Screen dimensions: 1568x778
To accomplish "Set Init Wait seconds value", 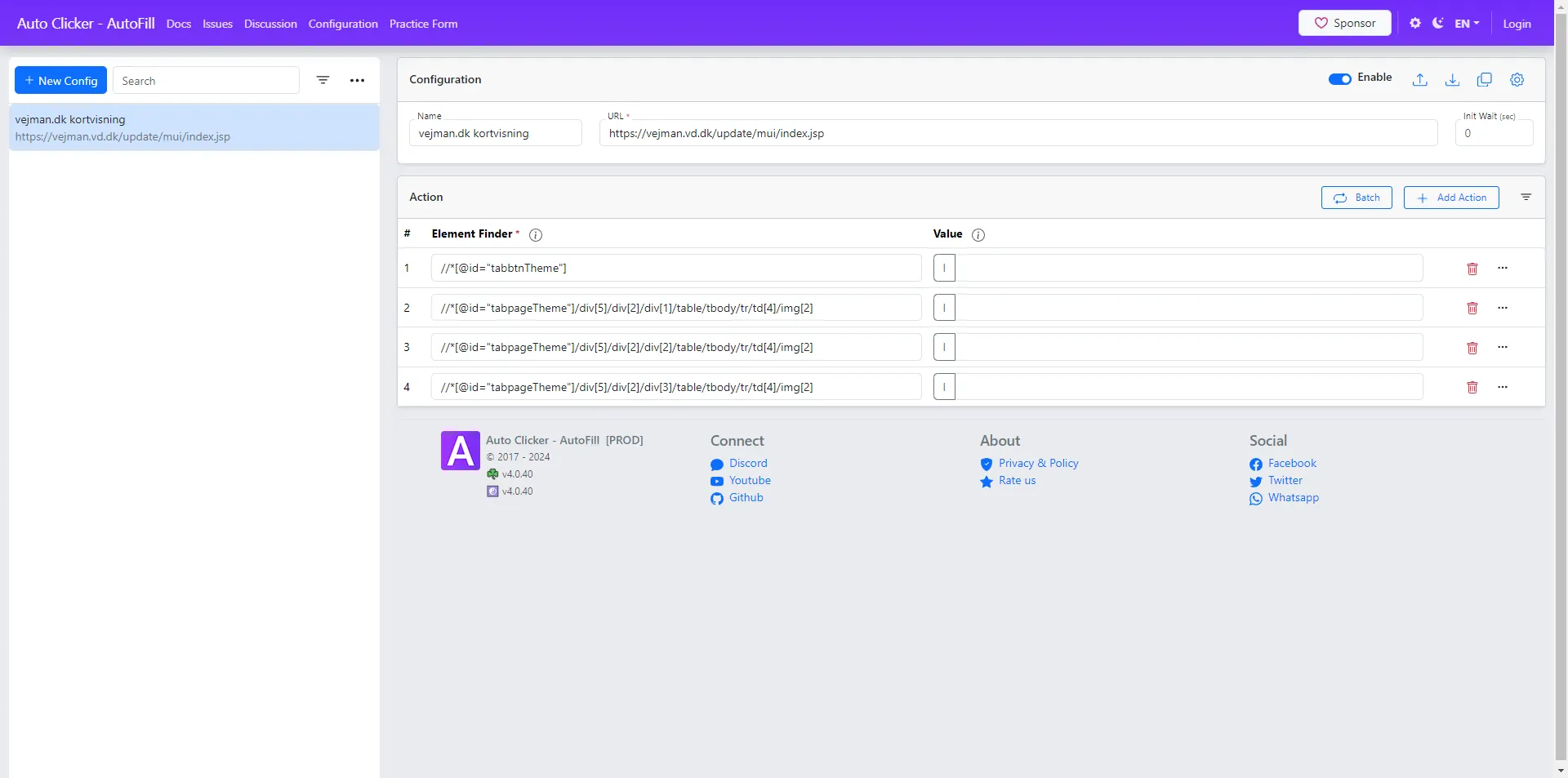I will [x=1494, y=133].
